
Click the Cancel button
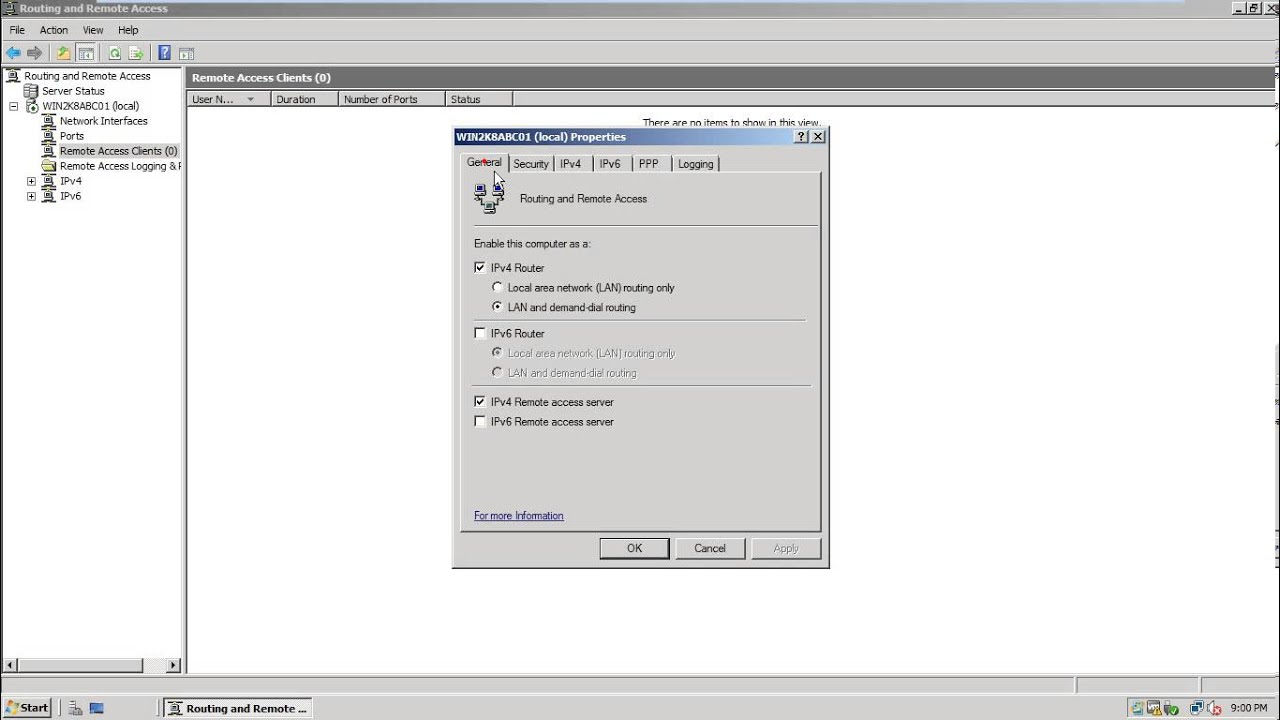pyautogui.click(x=710, y=548)
